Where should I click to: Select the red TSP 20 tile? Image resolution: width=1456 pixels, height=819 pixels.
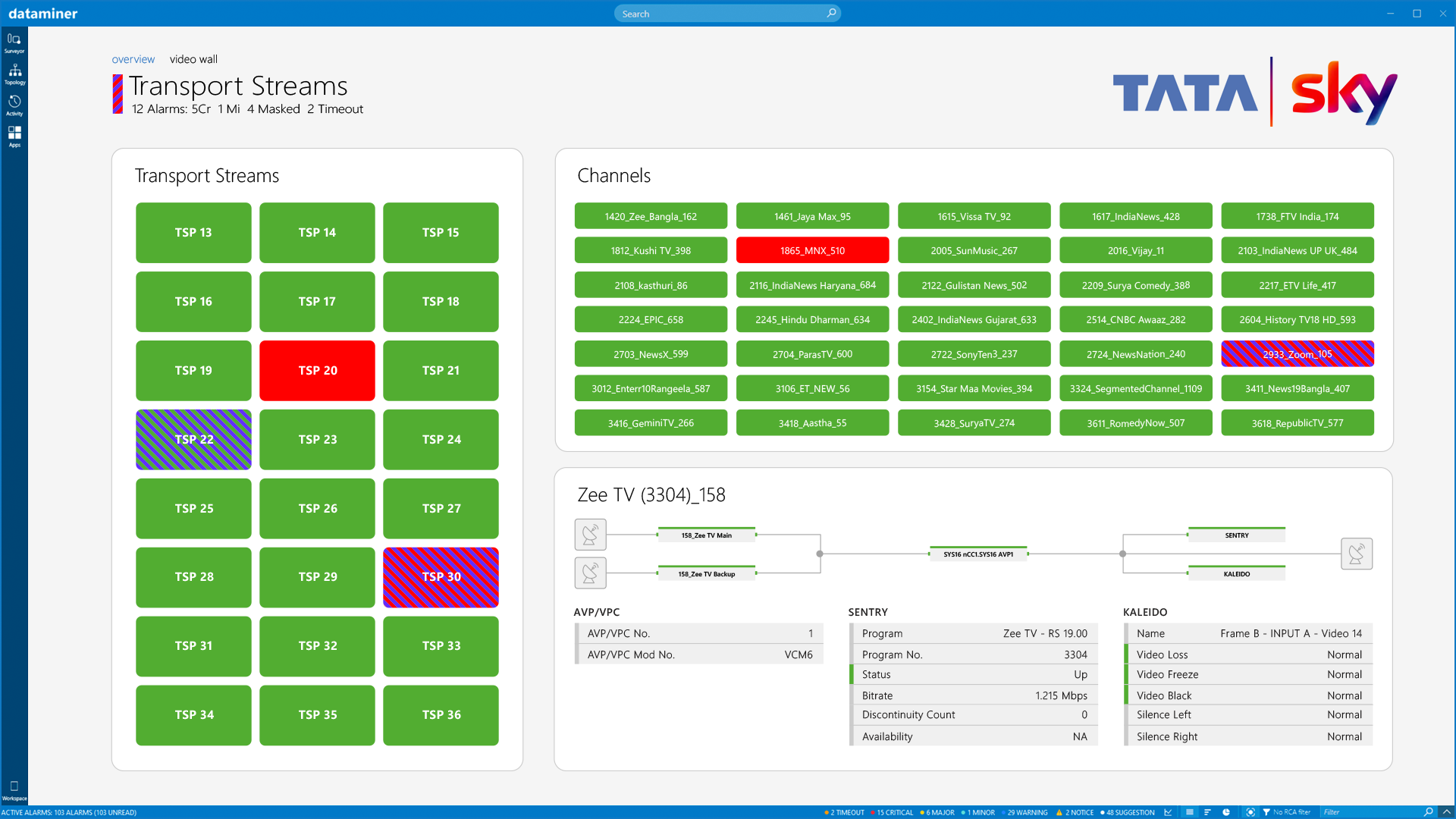317,370
